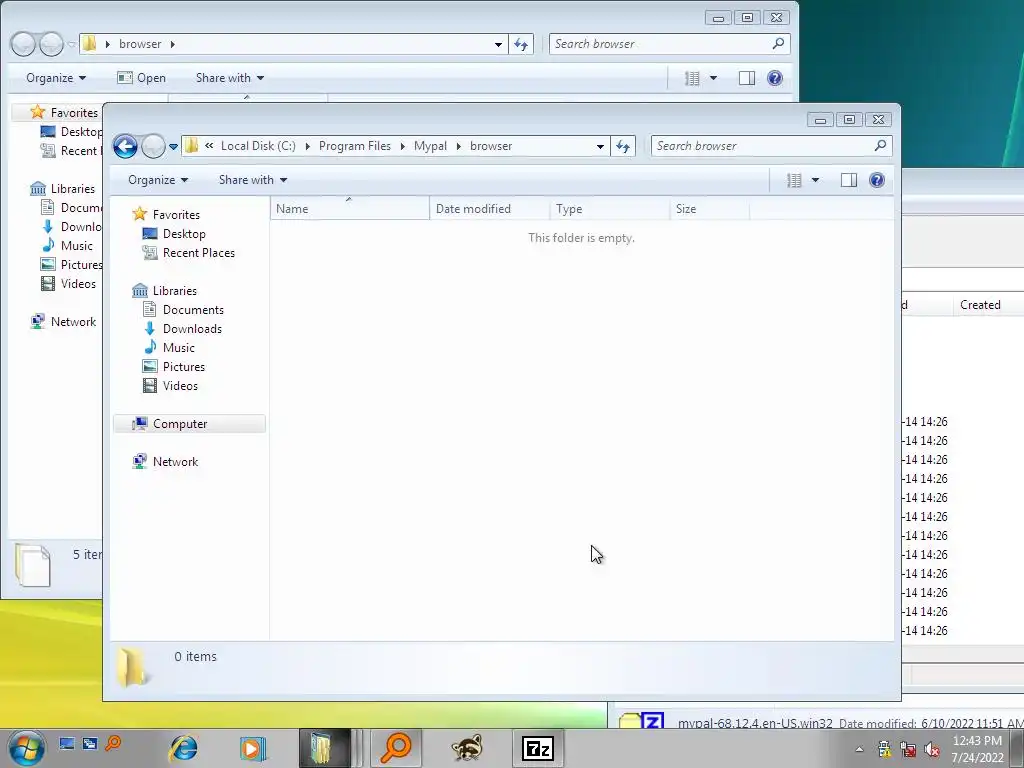Click Show Desktop icon in quick launch

[x=66, y=744]
